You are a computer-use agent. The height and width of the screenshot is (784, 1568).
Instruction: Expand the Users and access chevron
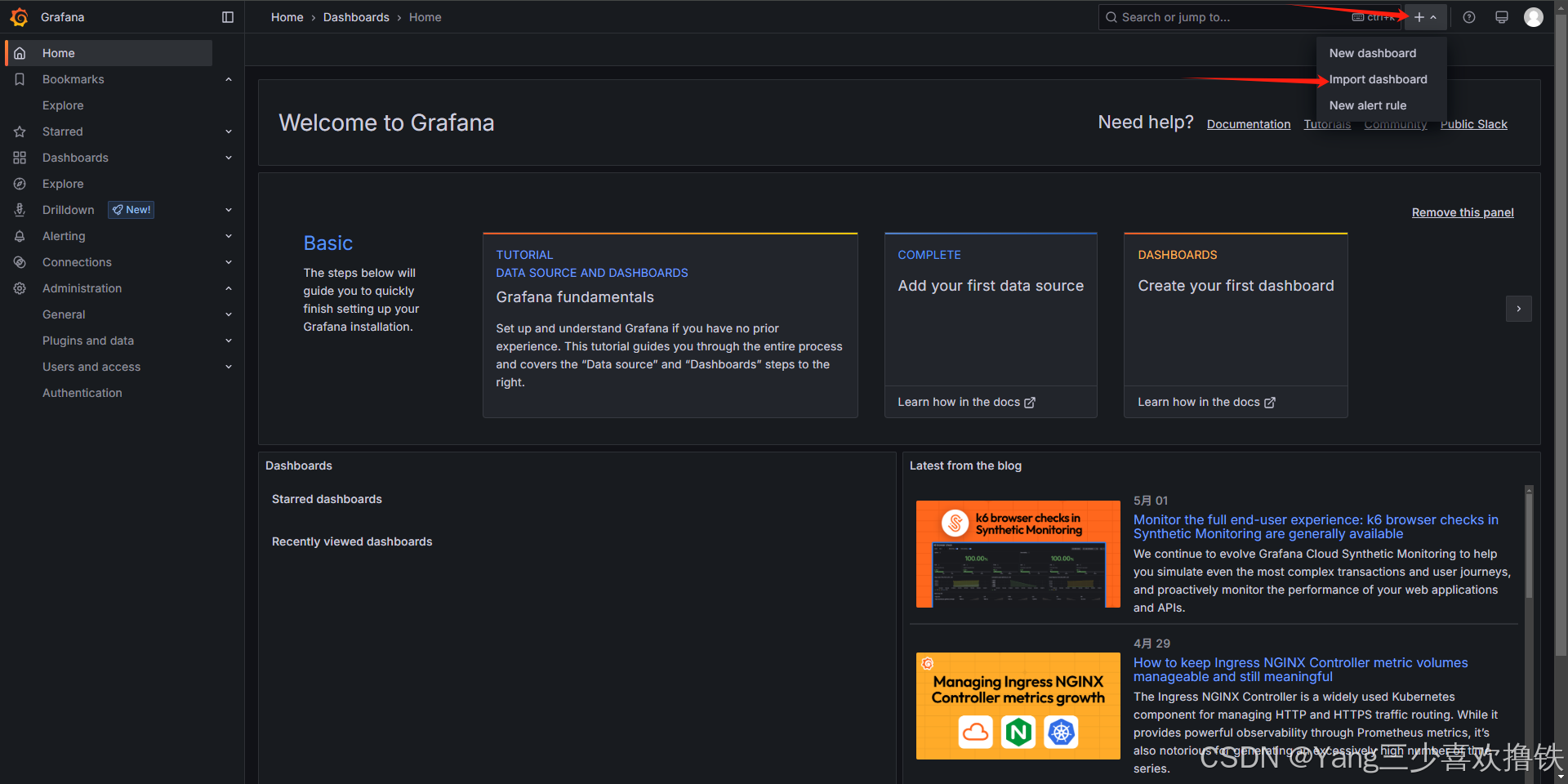tap(229, 367)
